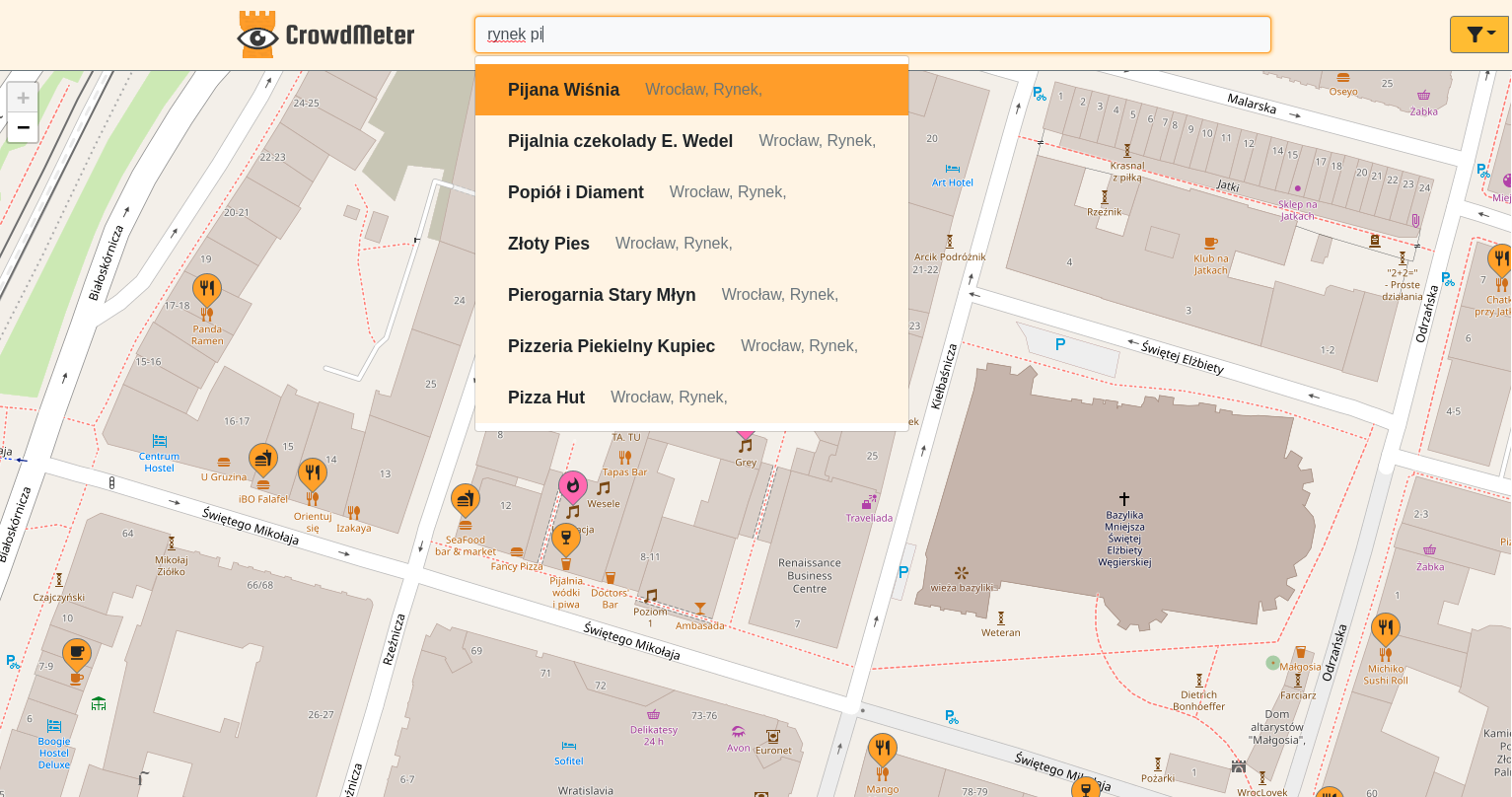Click the Fancy Pizza burger icon
Viewport: 1512px width, 797px height.
click(517, 552)
